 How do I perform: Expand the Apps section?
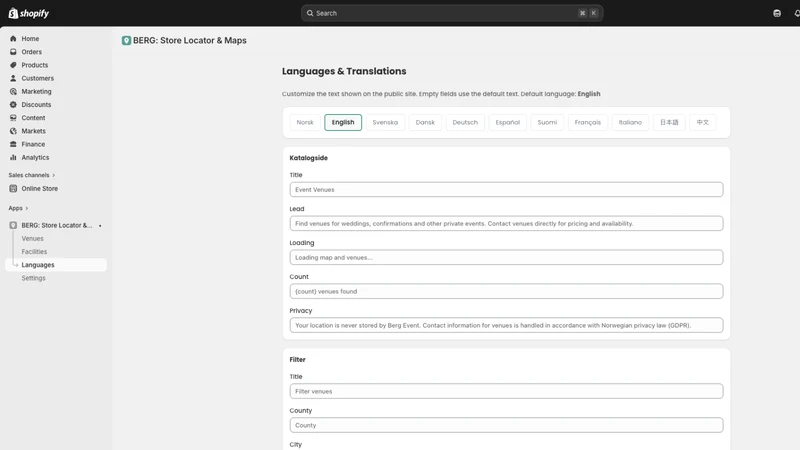[18, 208]
